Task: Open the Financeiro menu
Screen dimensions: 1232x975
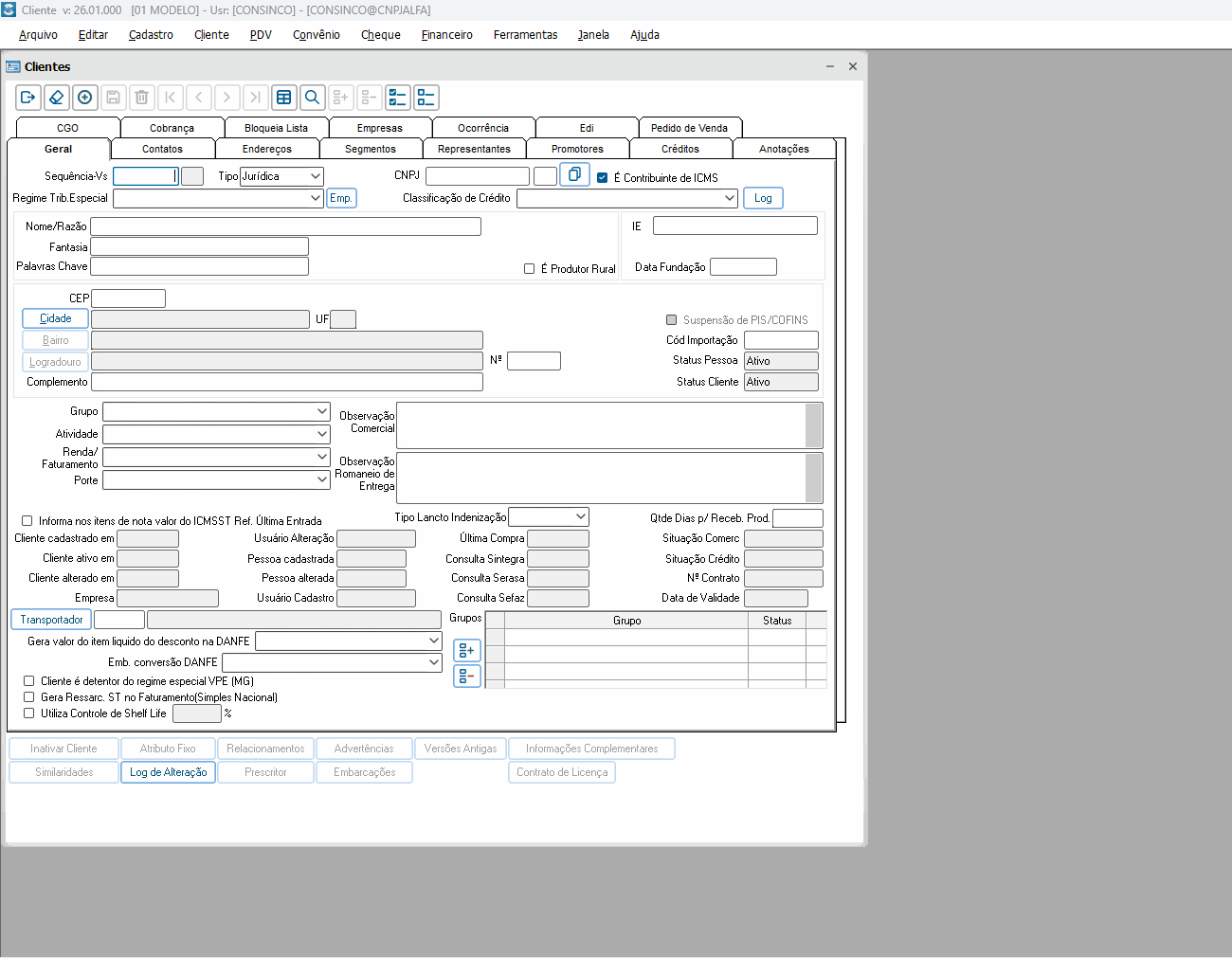Action: click(446, 35)
